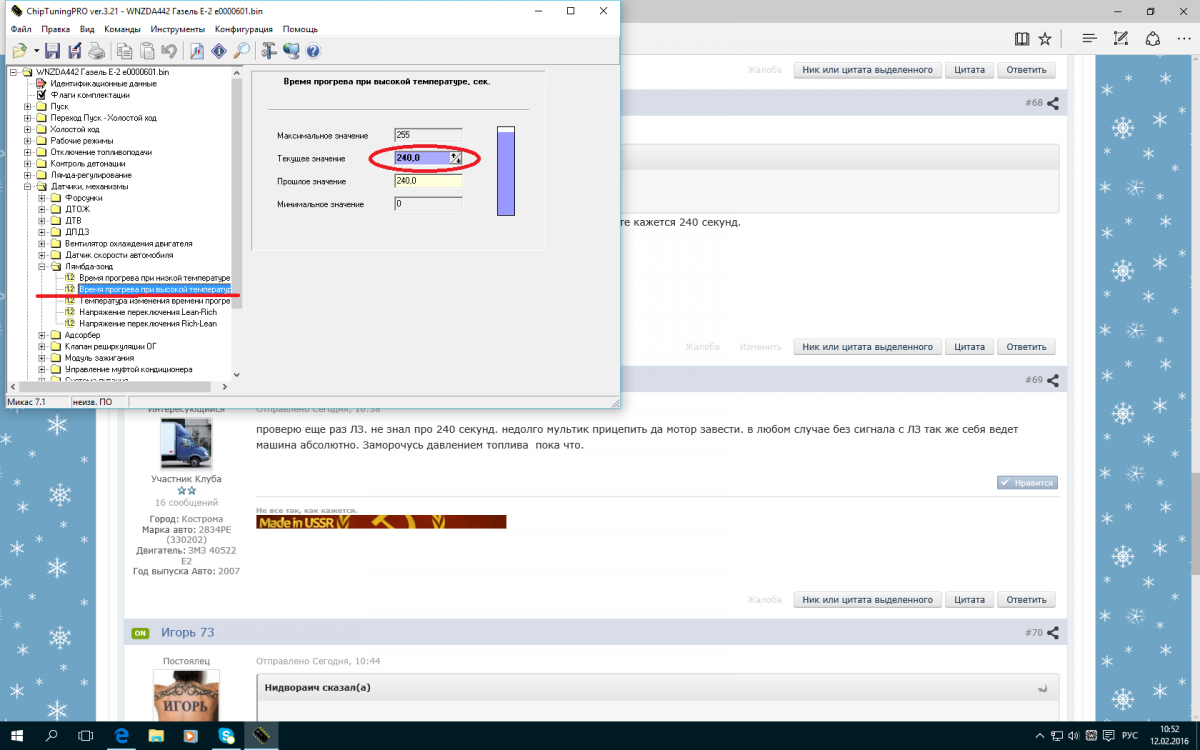
Task: Click the hammer tools settings icon
Action: (x=269, y=51)
